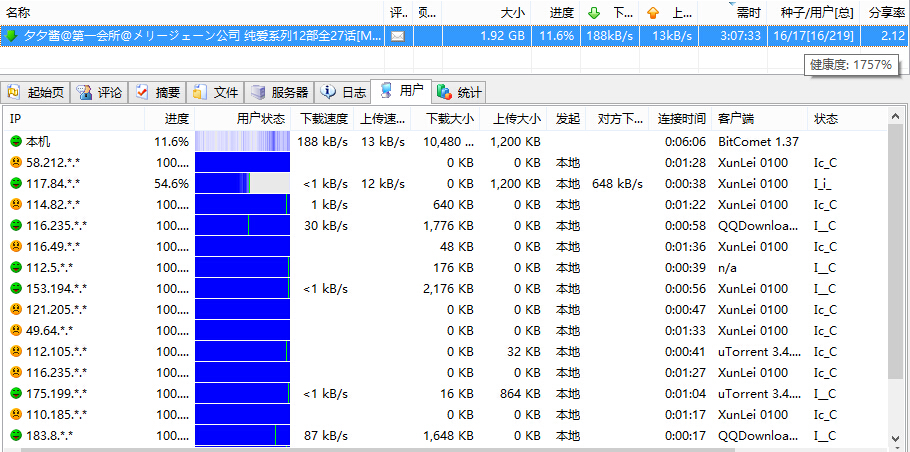Click the status face icon beside 49.64.*.*
Viewport: 910px width, 452px height.
point(16,331)
